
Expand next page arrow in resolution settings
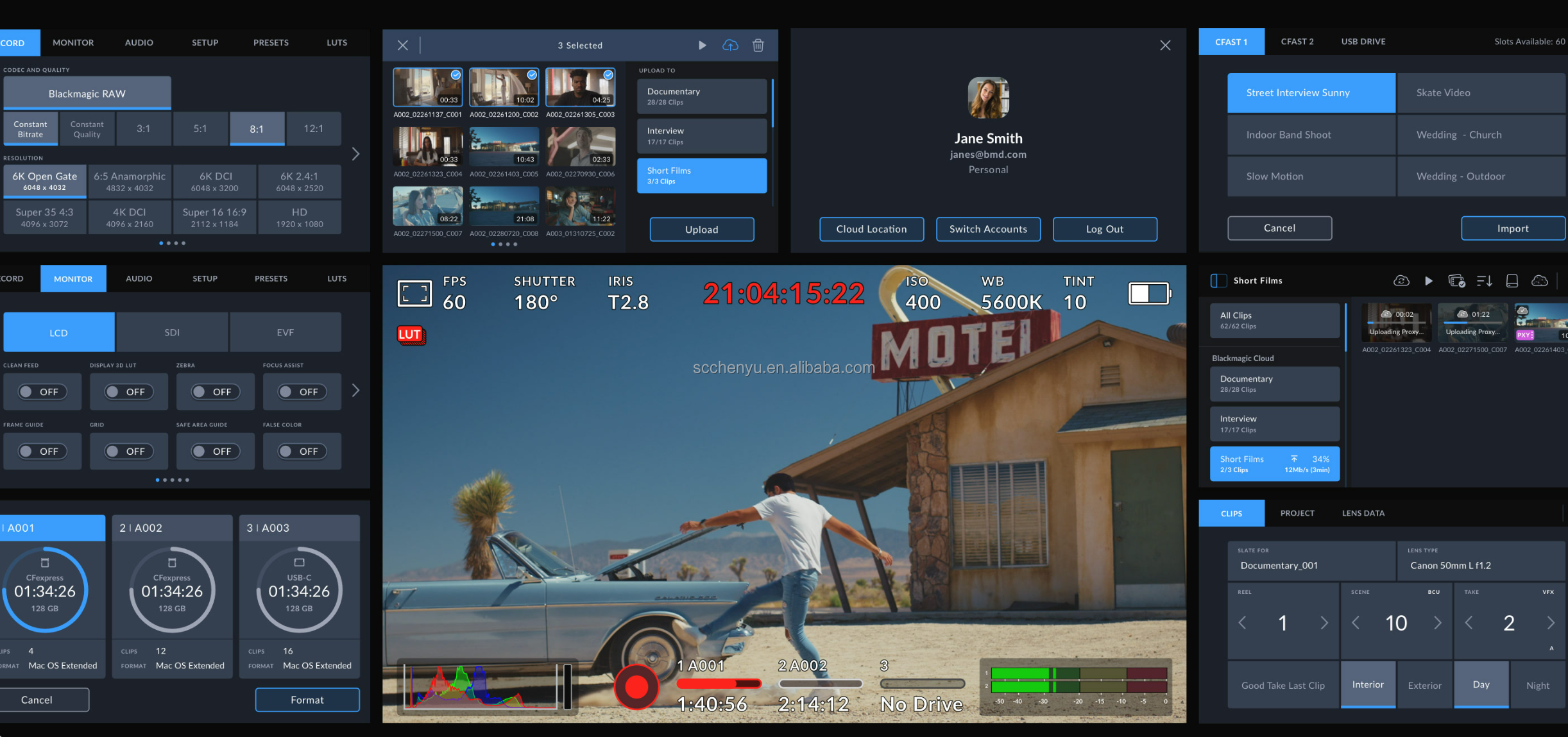point(356,154)
